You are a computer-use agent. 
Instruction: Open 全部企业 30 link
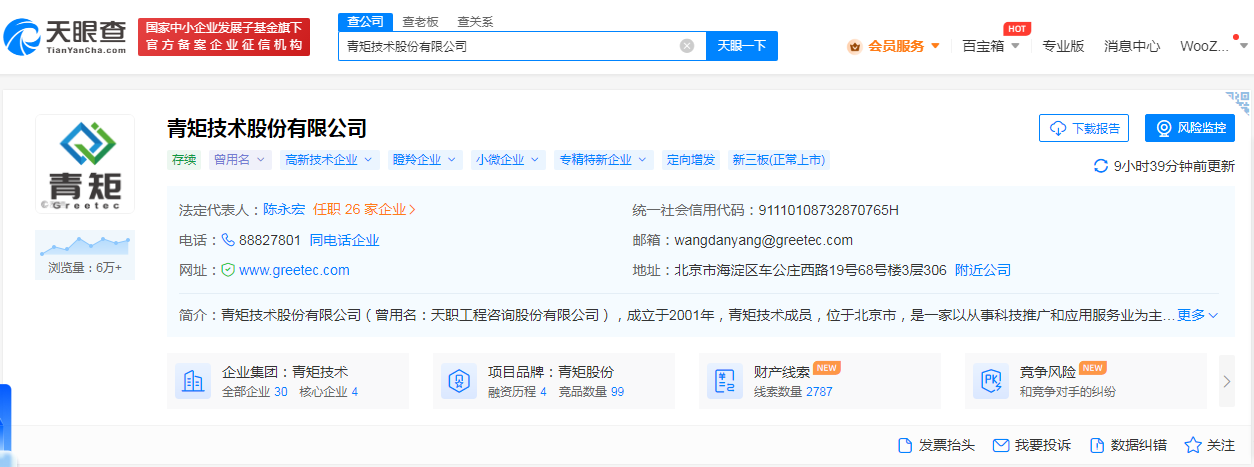click(255, 392)
